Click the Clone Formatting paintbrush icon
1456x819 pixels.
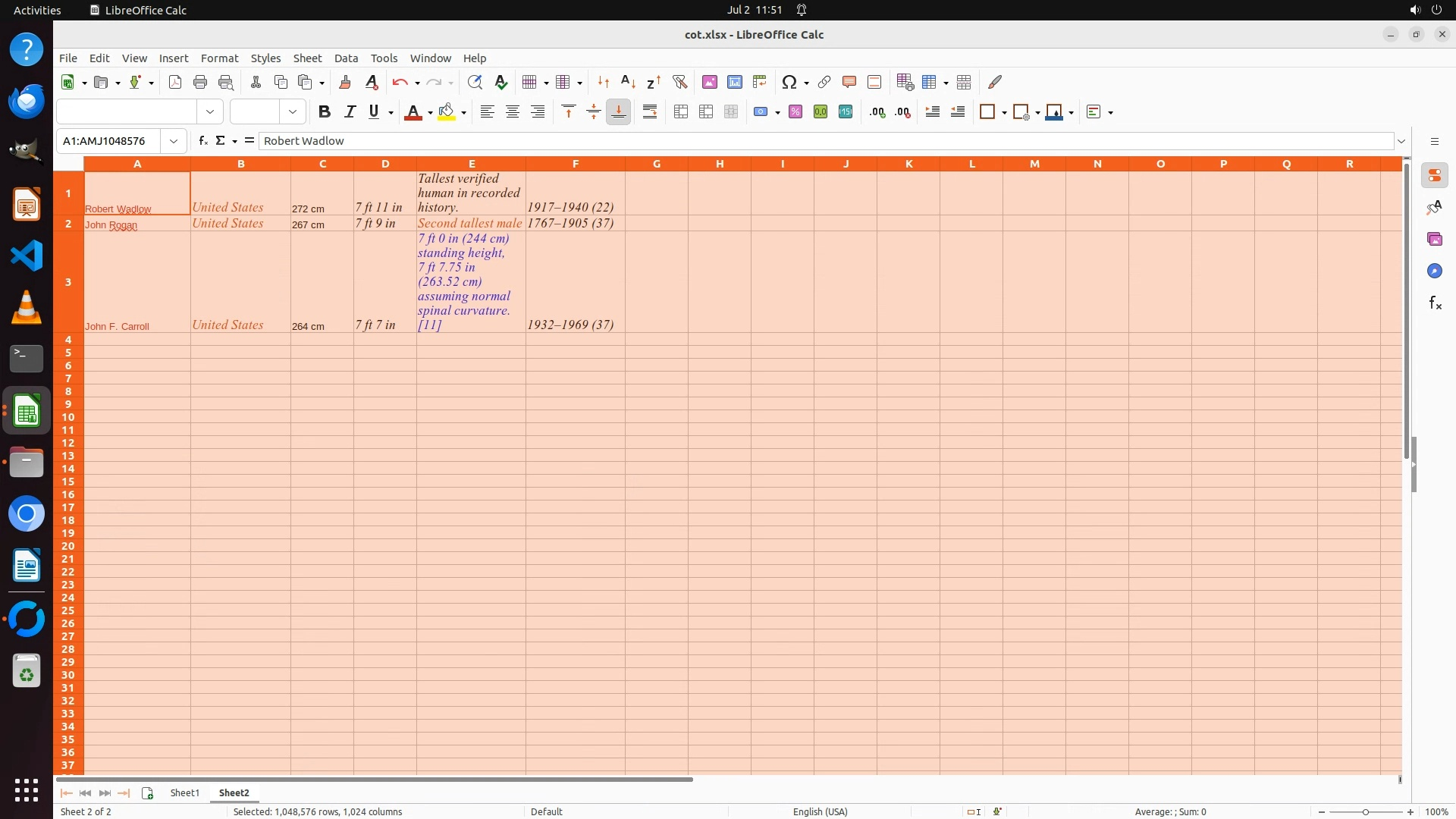pos(345,82)
